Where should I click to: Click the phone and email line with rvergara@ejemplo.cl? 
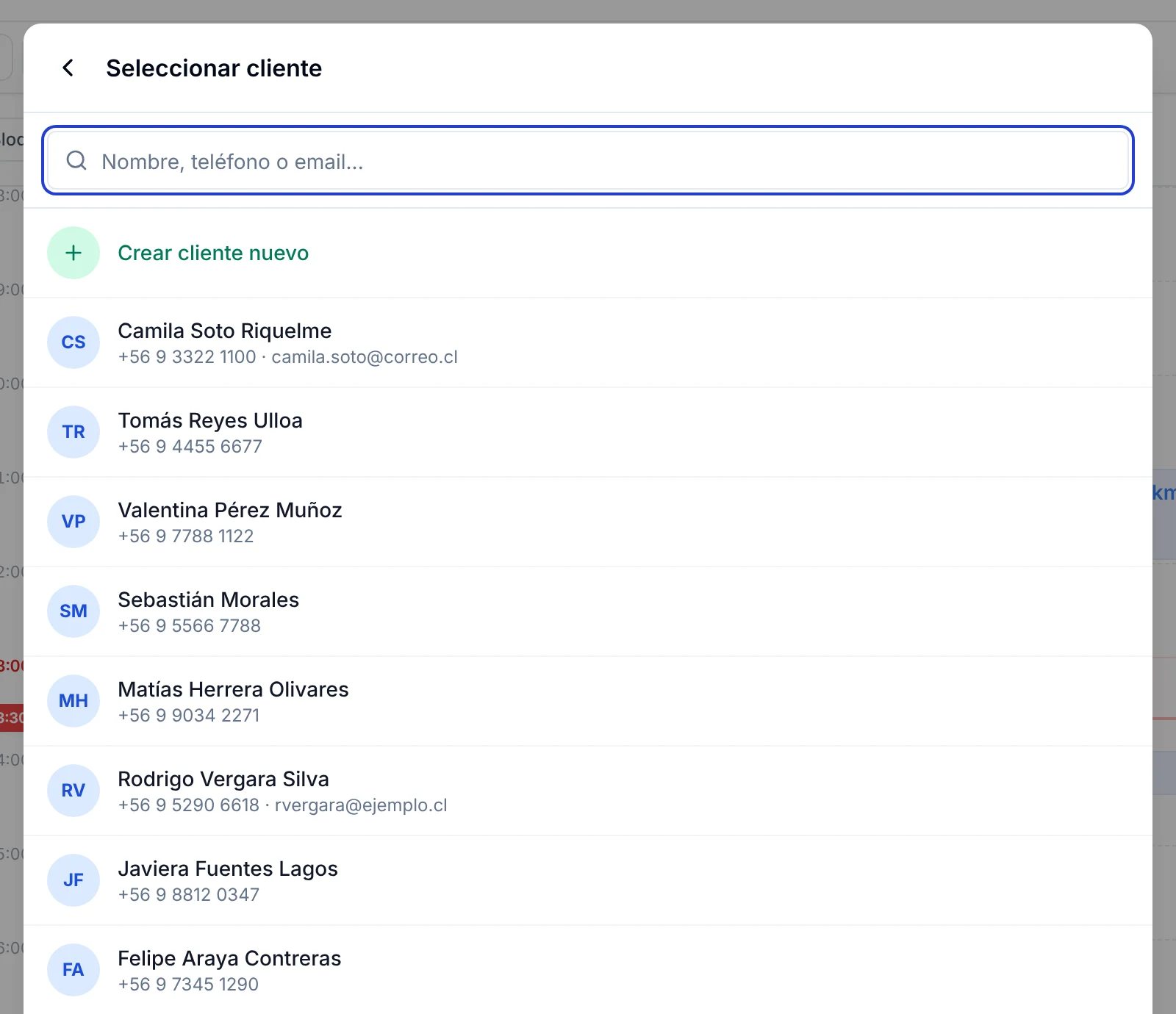282,805
